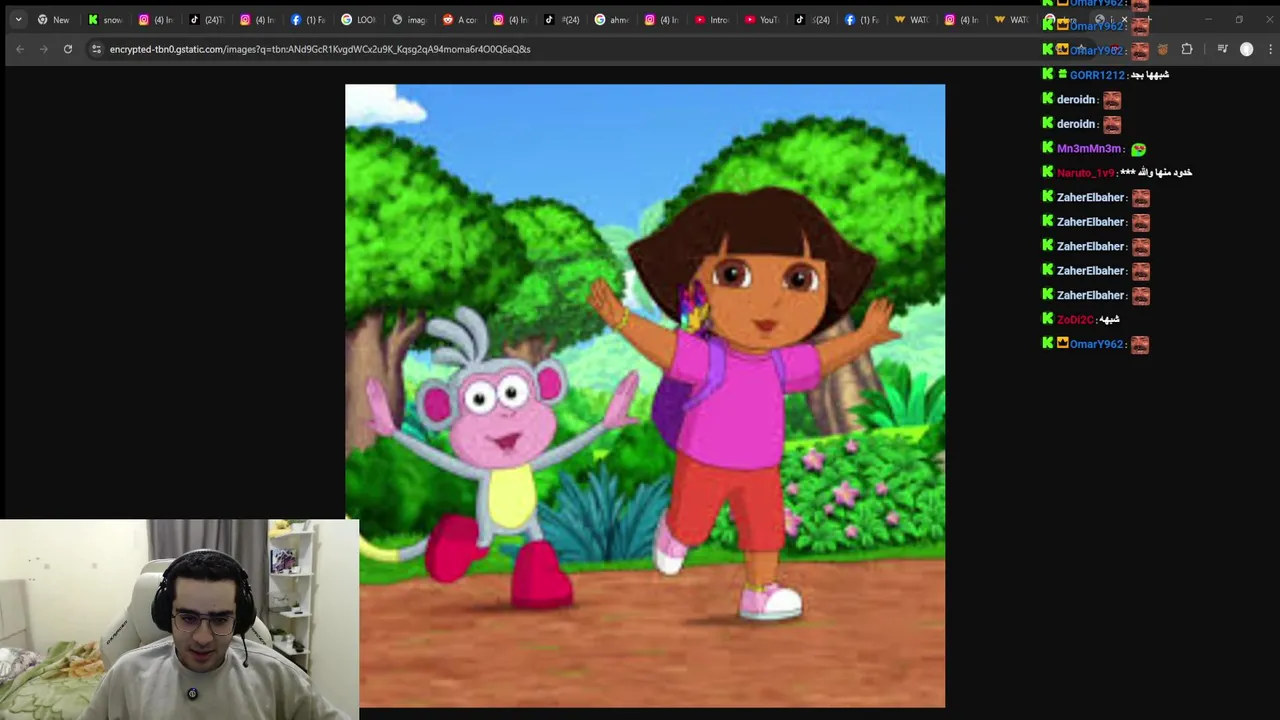Switch to the 'imag' tab

click(409, 20)
